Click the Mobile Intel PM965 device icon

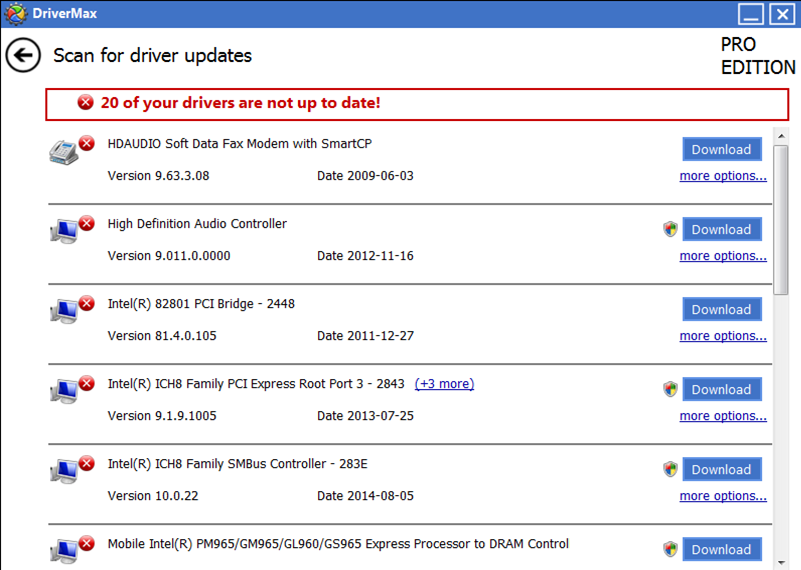pyautogui.click(x=64, y=552)
